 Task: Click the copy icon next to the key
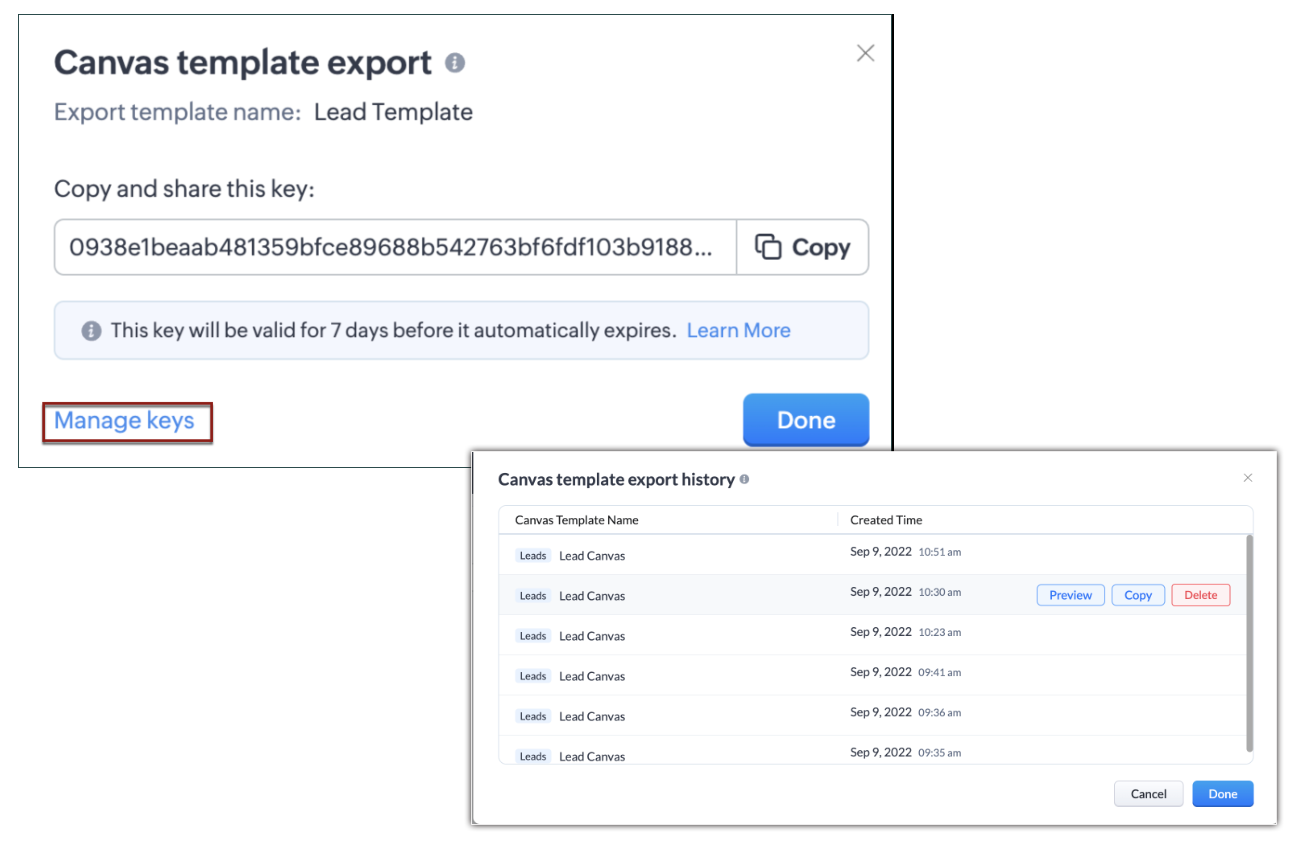point(768,247)
